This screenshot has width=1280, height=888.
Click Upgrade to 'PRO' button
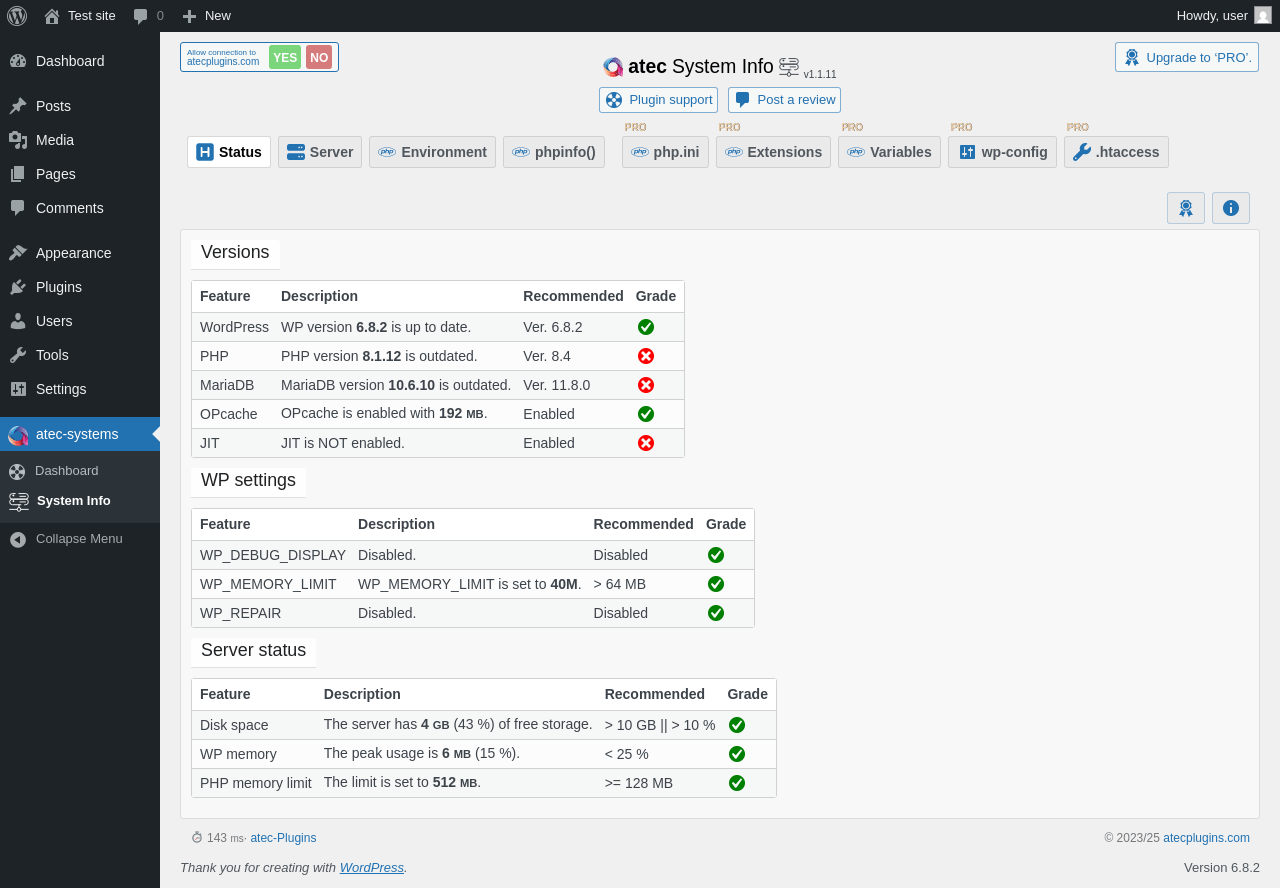tap(1187, 57)
